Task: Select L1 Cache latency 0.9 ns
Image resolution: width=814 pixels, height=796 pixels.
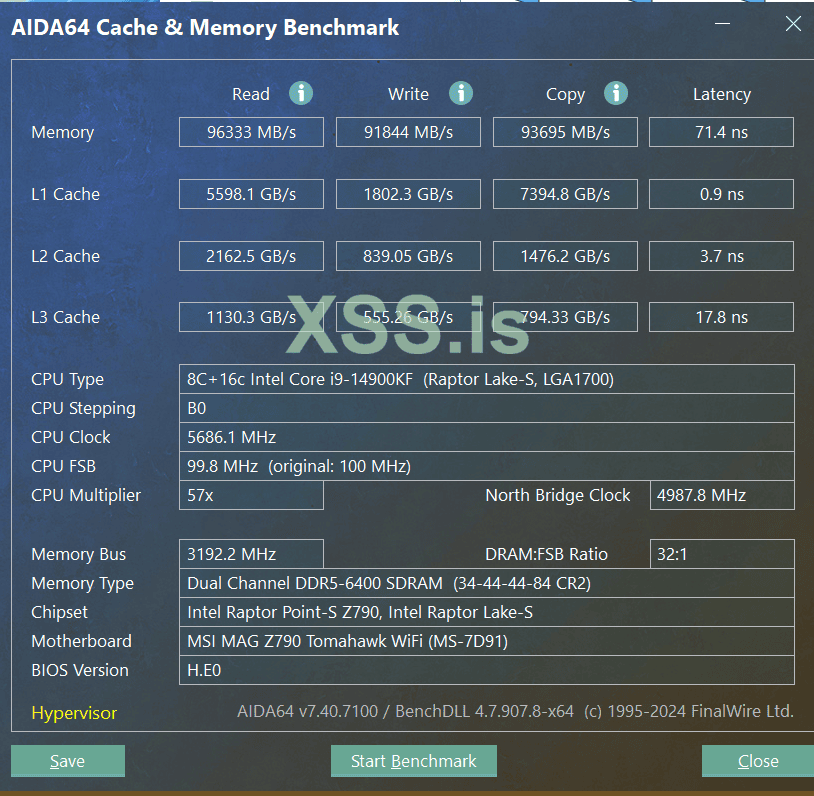Action: pyautogui.click(x=722, y=194)
